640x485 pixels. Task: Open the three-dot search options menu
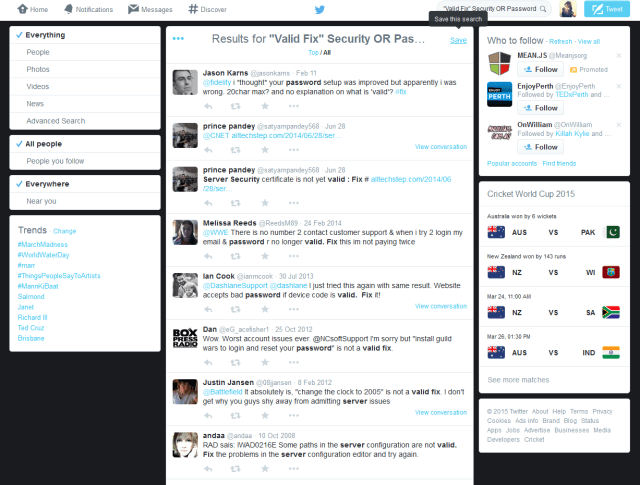point(178,38)
